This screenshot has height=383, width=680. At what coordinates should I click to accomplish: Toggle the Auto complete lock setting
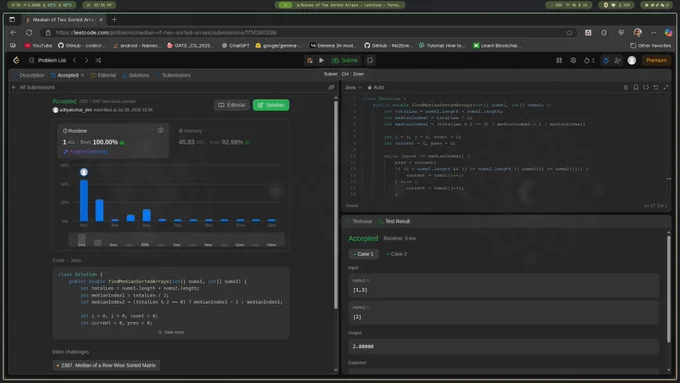click(376, 87)
